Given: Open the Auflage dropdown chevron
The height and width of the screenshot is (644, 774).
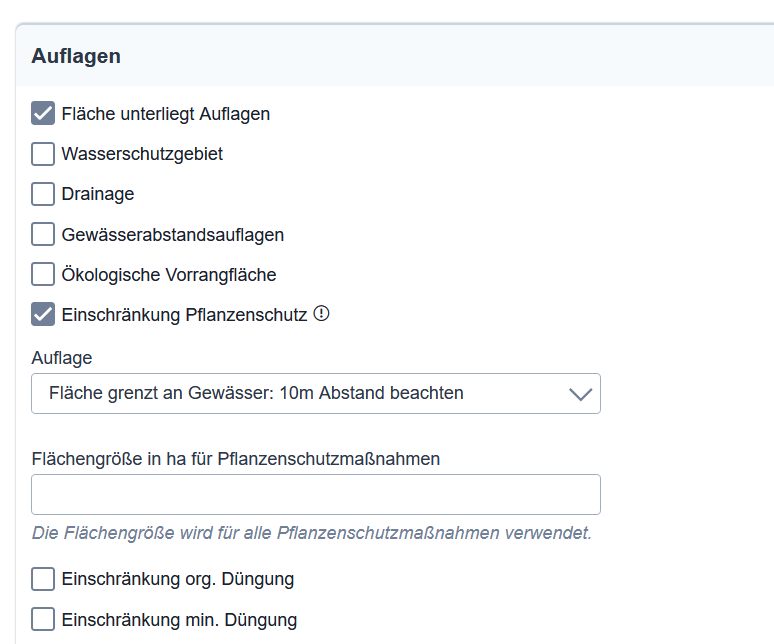Looking at the screenshot, I should (x=580, y=394).
